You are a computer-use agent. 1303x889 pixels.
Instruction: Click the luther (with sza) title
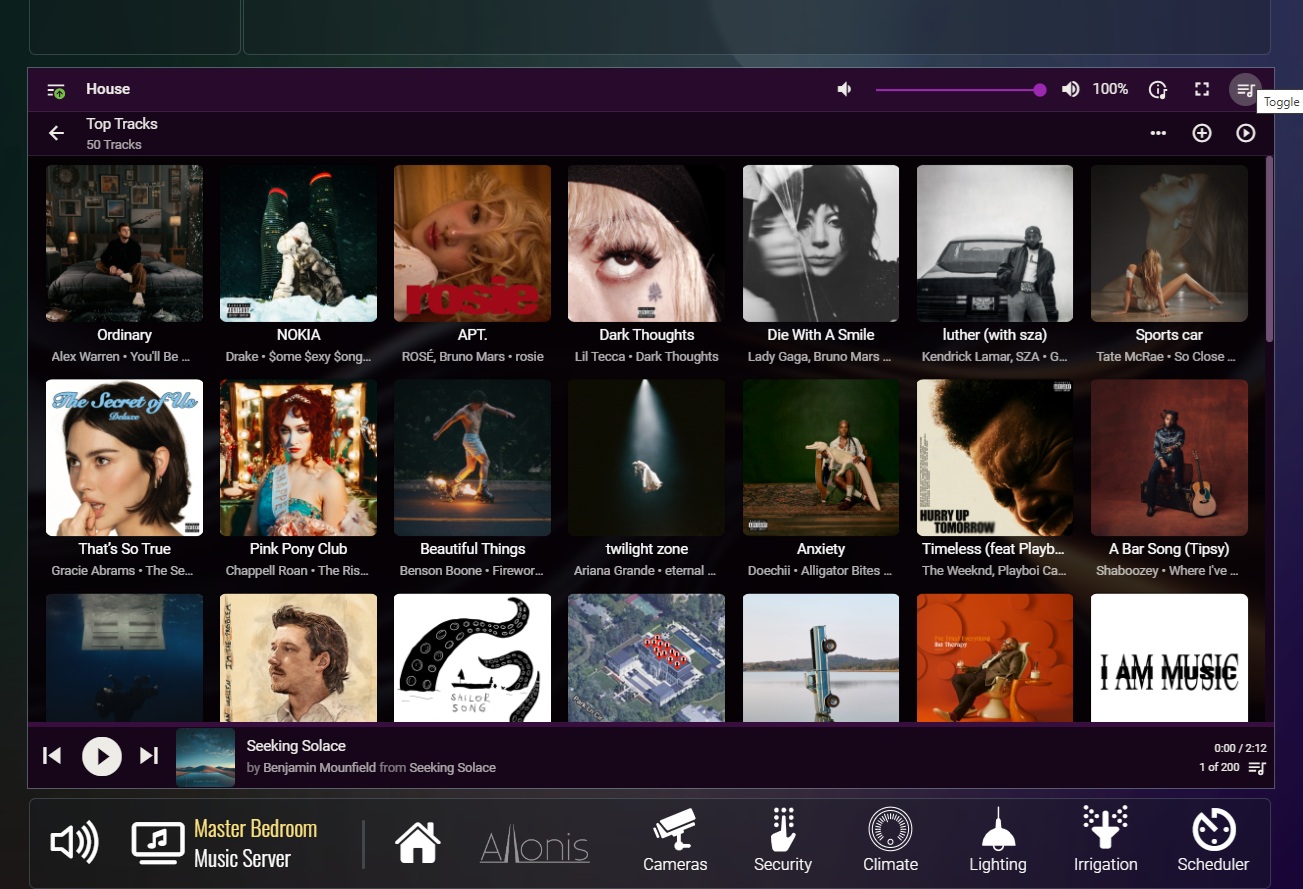click(x=995, y=335)
